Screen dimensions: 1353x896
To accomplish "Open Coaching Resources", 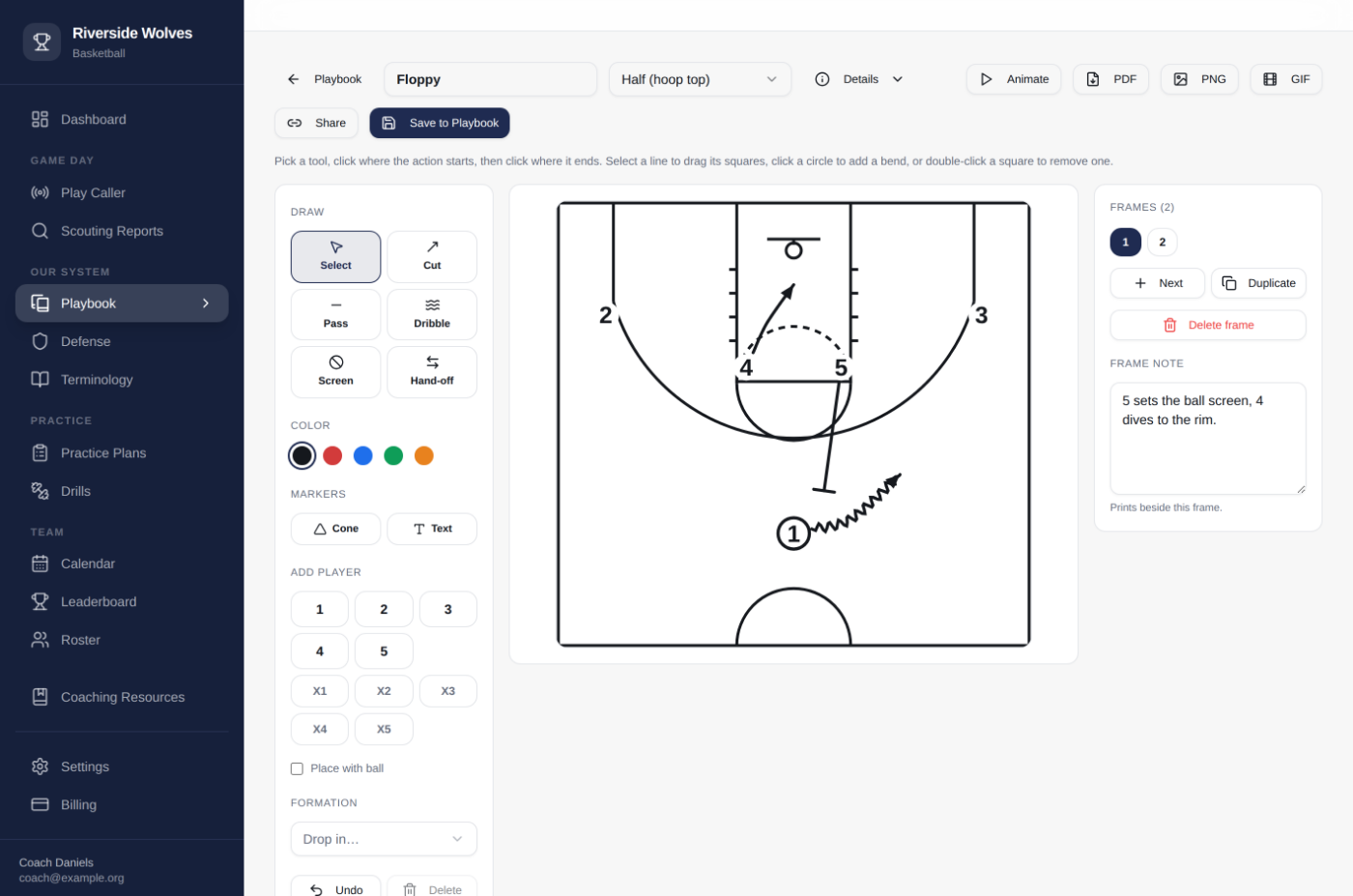I will [x=122, y=697].
